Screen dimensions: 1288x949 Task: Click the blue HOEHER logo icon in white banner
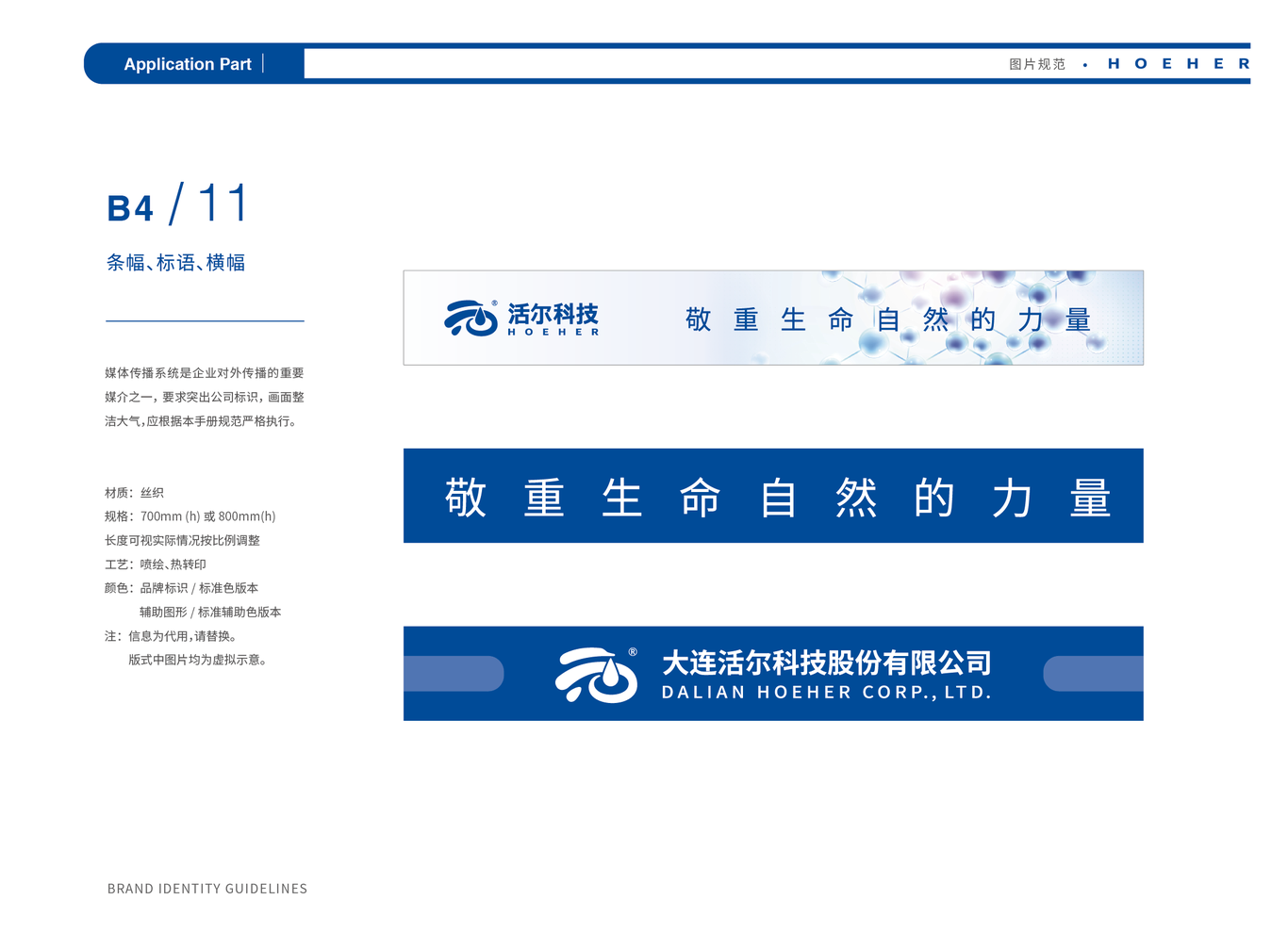click(x=471, y=319)
